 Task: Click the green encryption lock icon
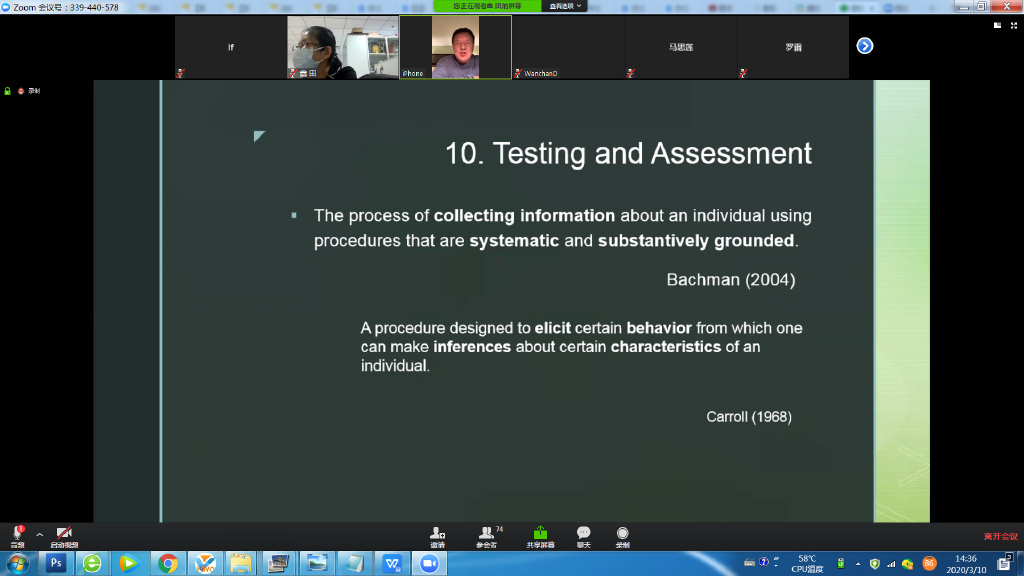7,91
